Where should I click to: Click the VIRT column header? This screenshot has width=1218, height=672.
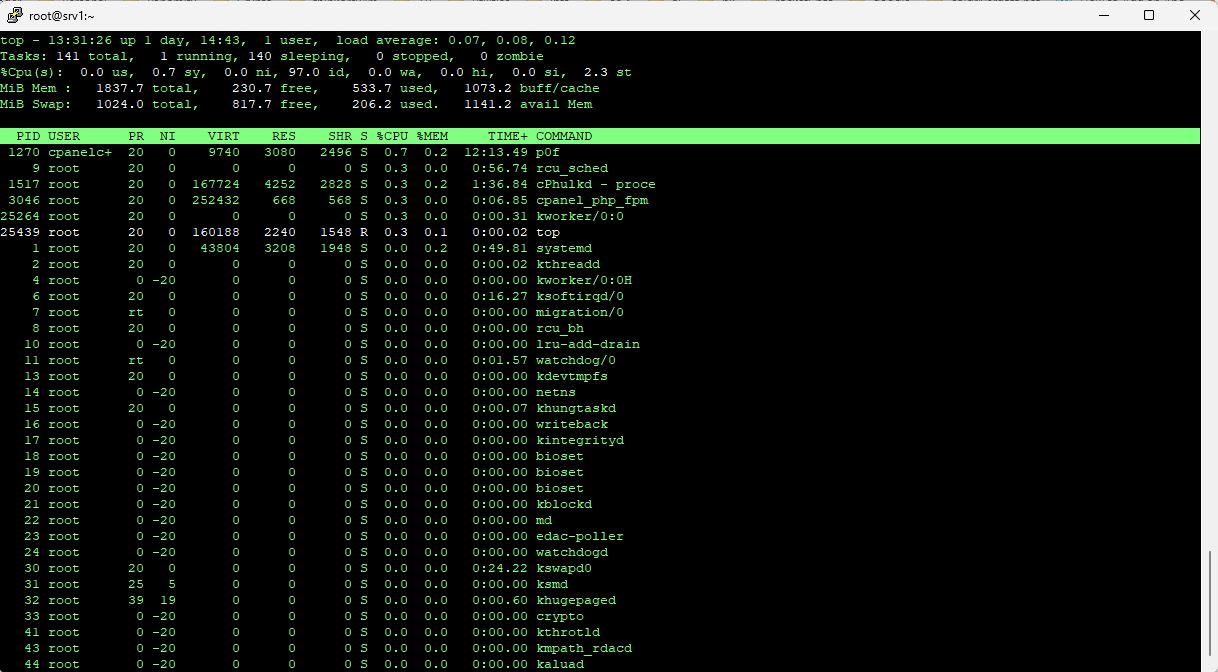[224, 136]
